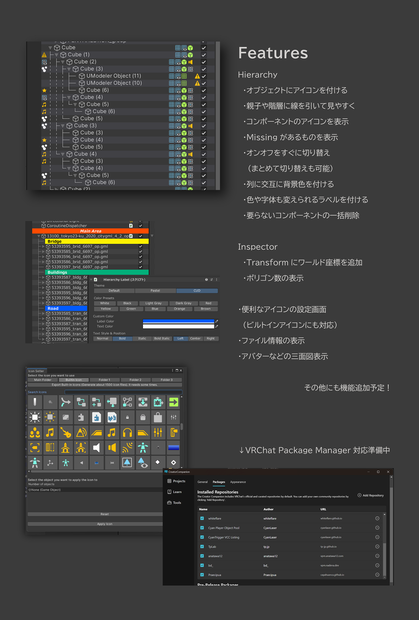Viewport: 419px width, 620px height.
Task: Choose the green arrow box icon
Action: point(174,402)
